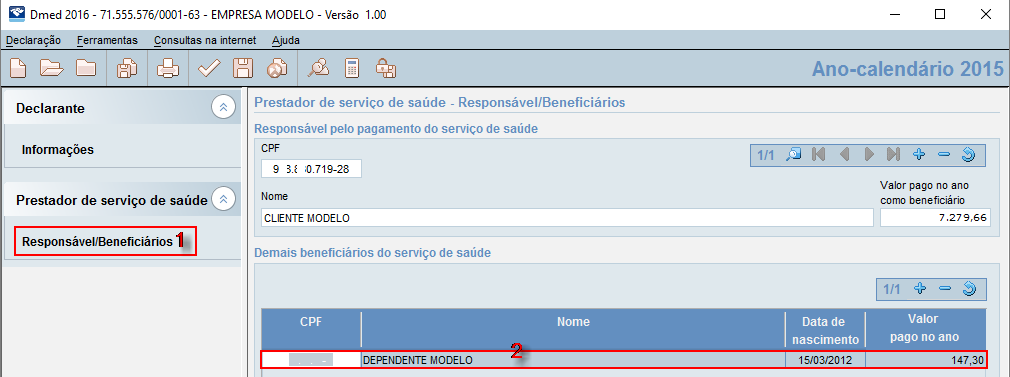Click the value cell 147,30

[x=925, y=360]
